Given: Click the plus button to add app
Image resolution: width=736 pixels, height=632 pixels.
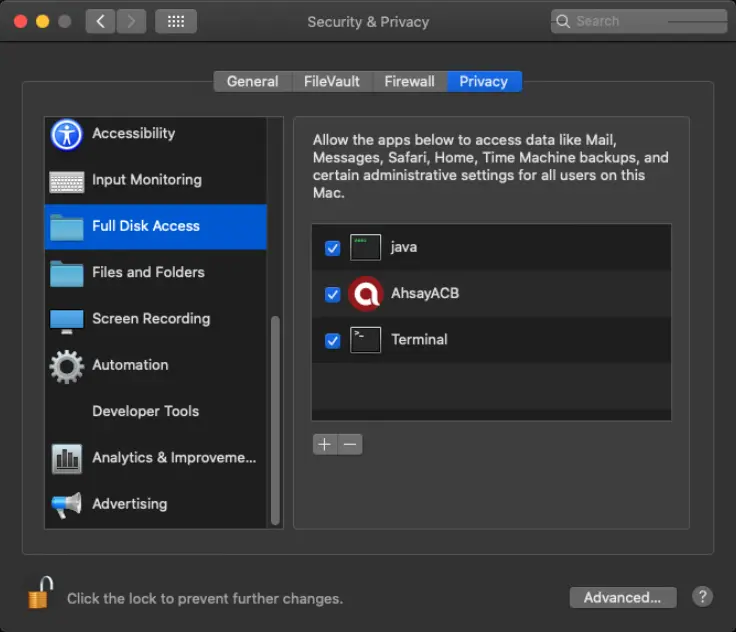Looking at the screenshot, I should (324, 445).
